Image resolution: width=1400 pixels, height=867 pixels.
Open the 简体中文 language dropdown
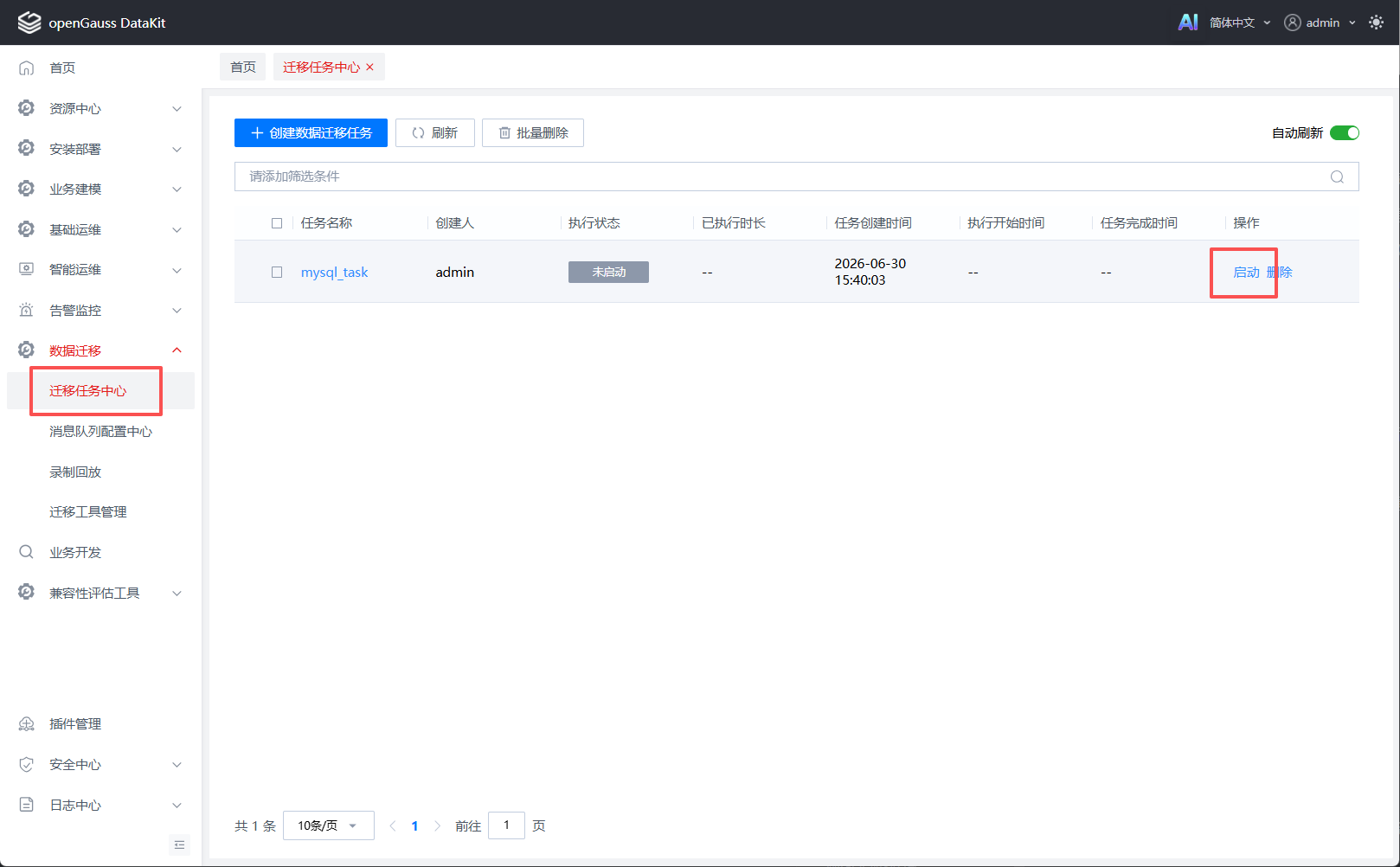pyautogui.click(x=1240, y=22)
